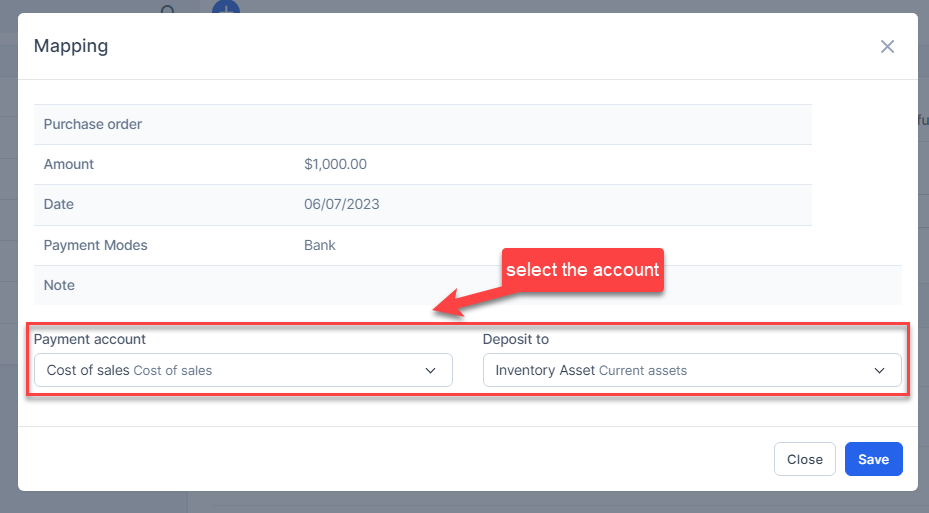929x513 pixels.
Task: Click the Payment Modes row label
Action: coord(95,245)
